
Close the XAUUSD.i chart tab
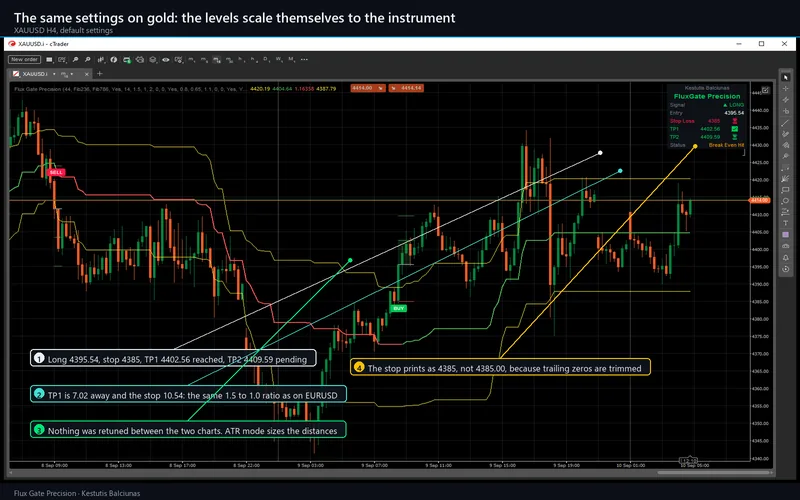point(86,74)
